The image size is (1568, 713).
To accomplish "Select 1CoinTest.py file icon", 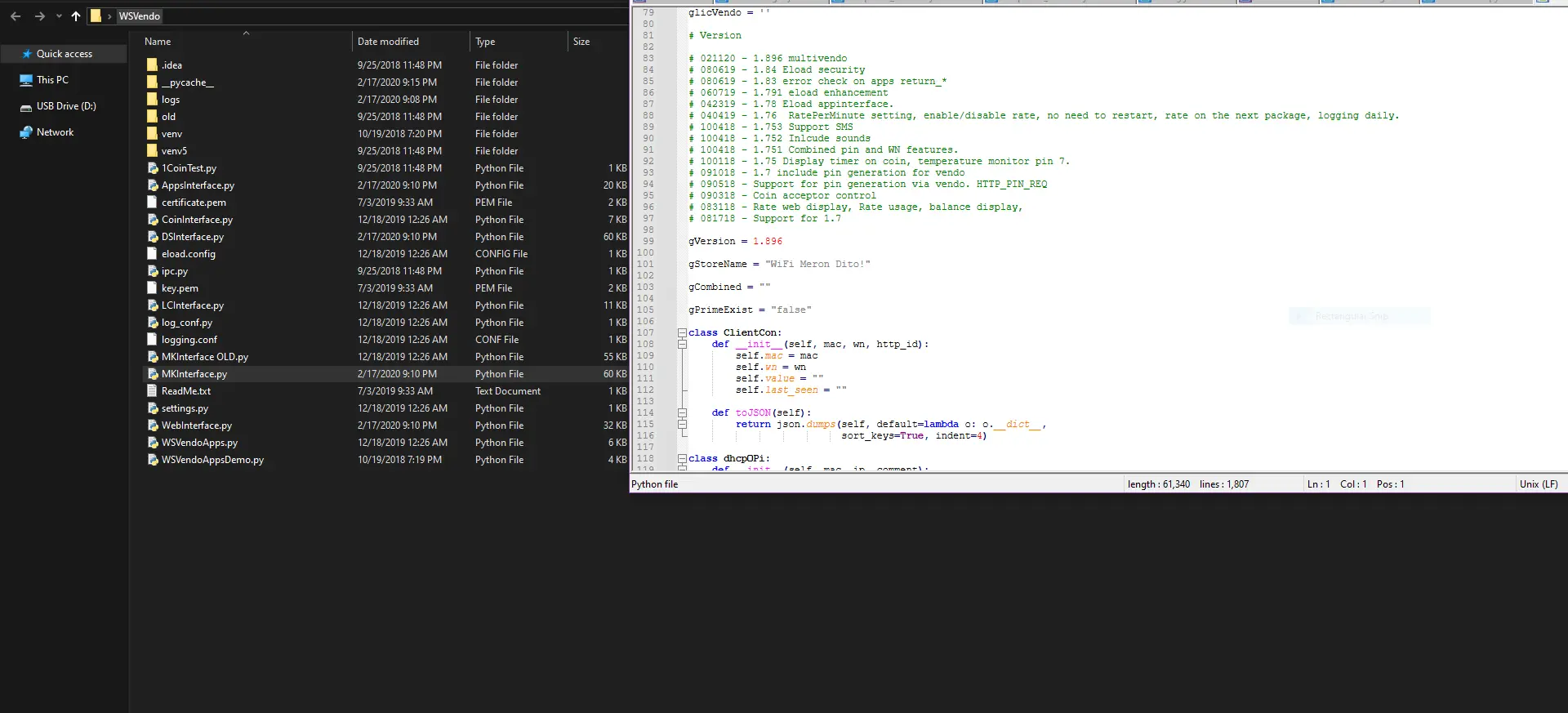I will pyautogui.click(x=152, y=167).
